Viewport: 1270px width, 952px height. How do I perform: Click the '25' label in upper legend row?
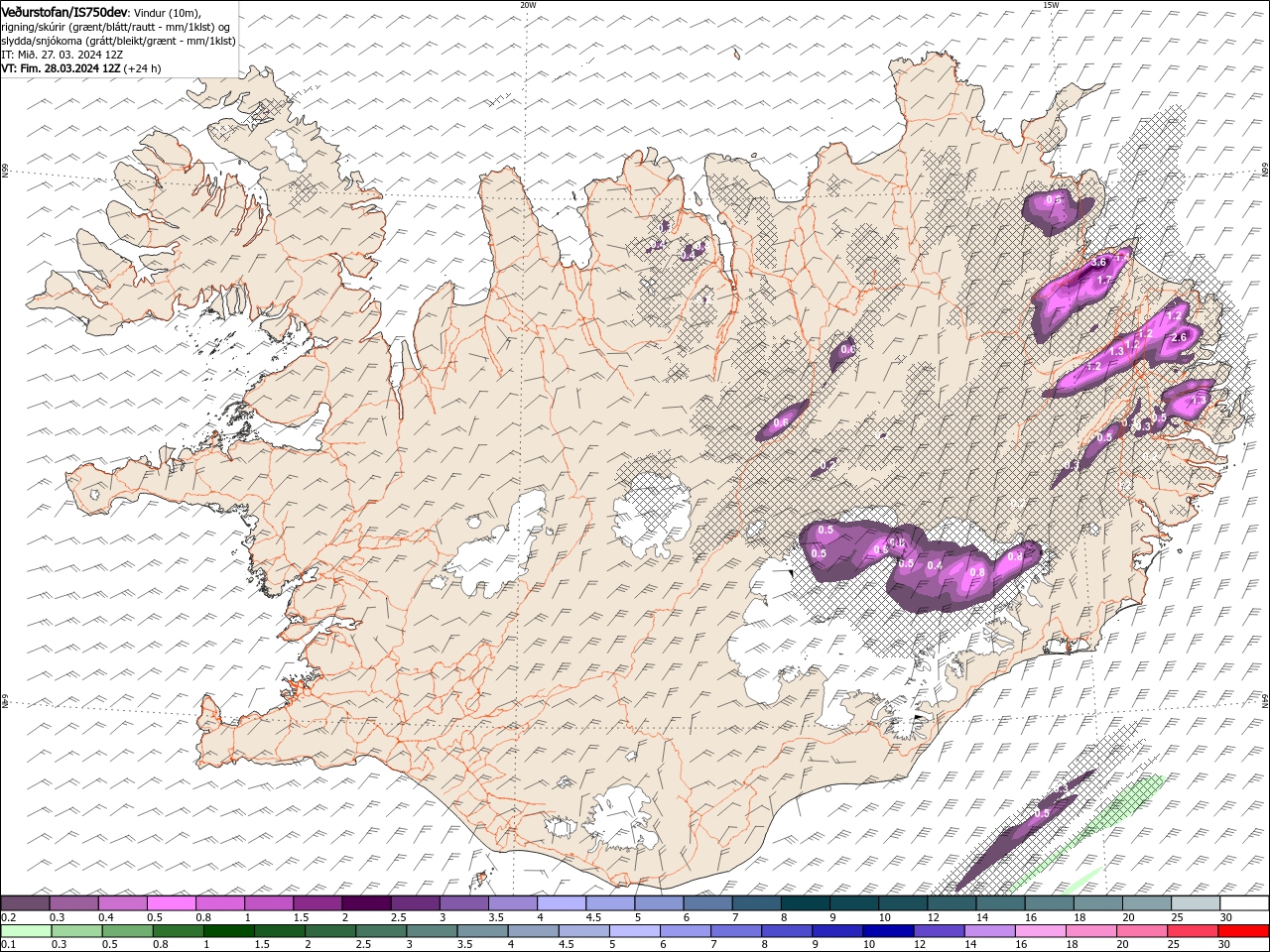1178,917
